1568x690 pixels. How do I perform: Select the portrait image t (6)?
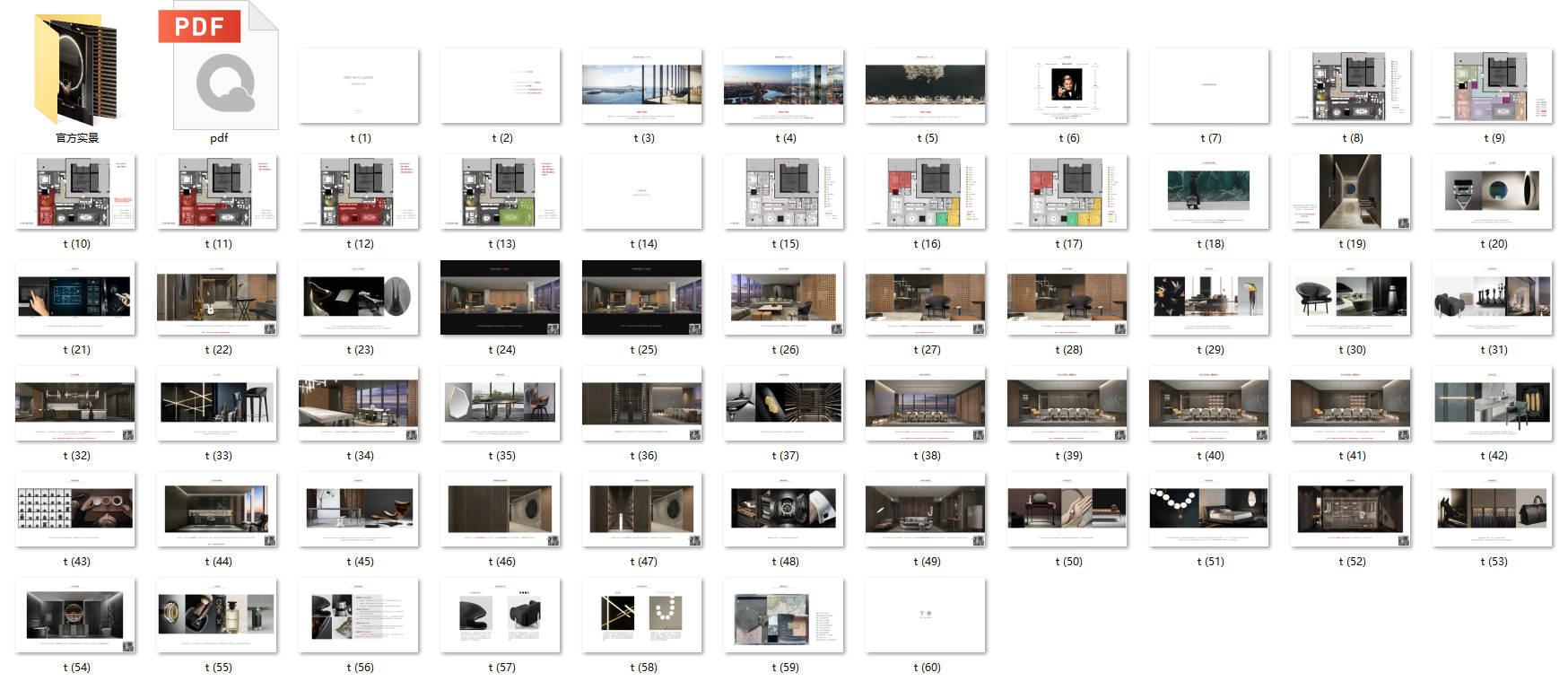coord(1067,86)
